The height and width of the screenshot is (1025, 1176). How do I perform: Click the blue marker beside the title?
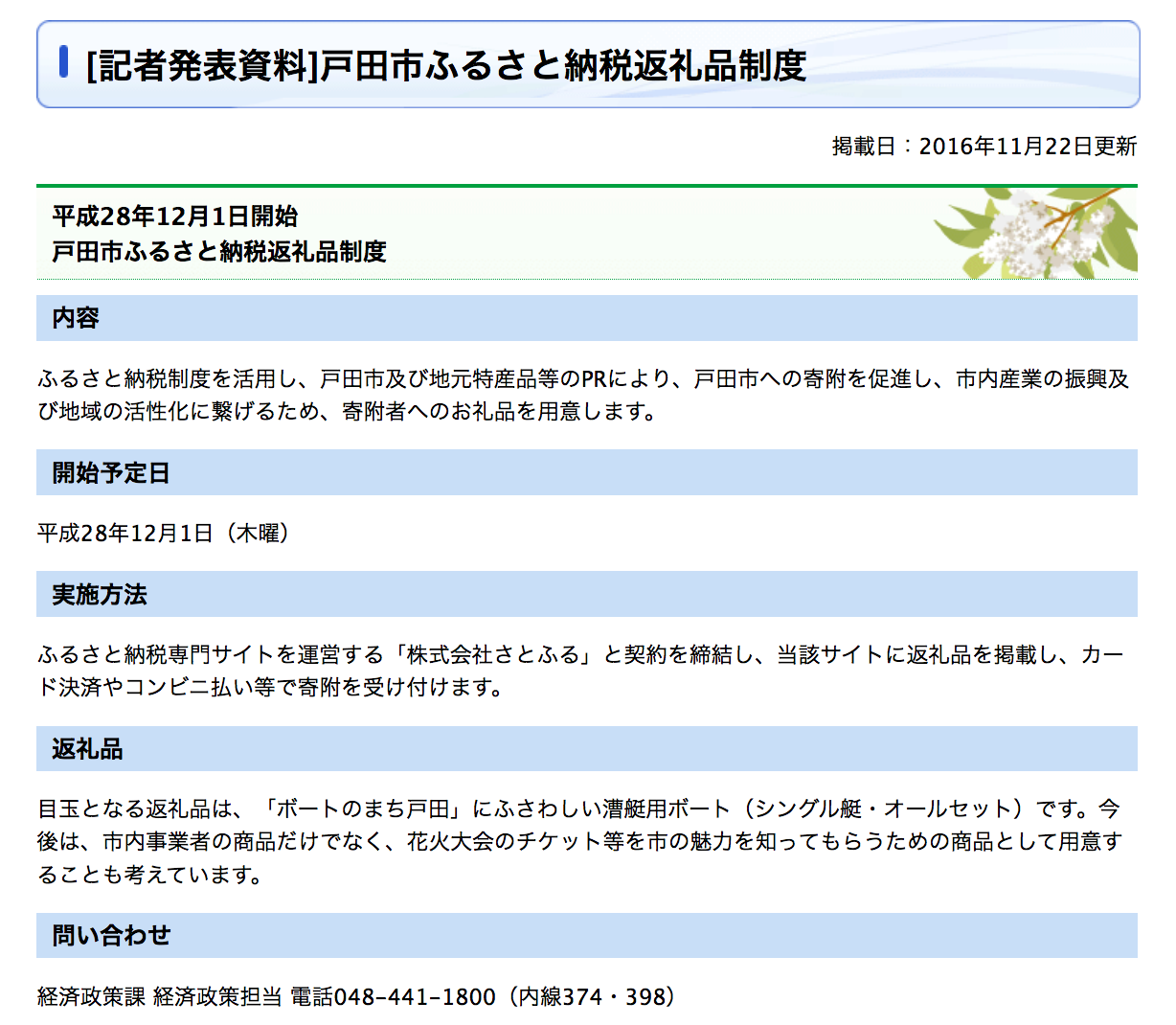coord(63,61)
